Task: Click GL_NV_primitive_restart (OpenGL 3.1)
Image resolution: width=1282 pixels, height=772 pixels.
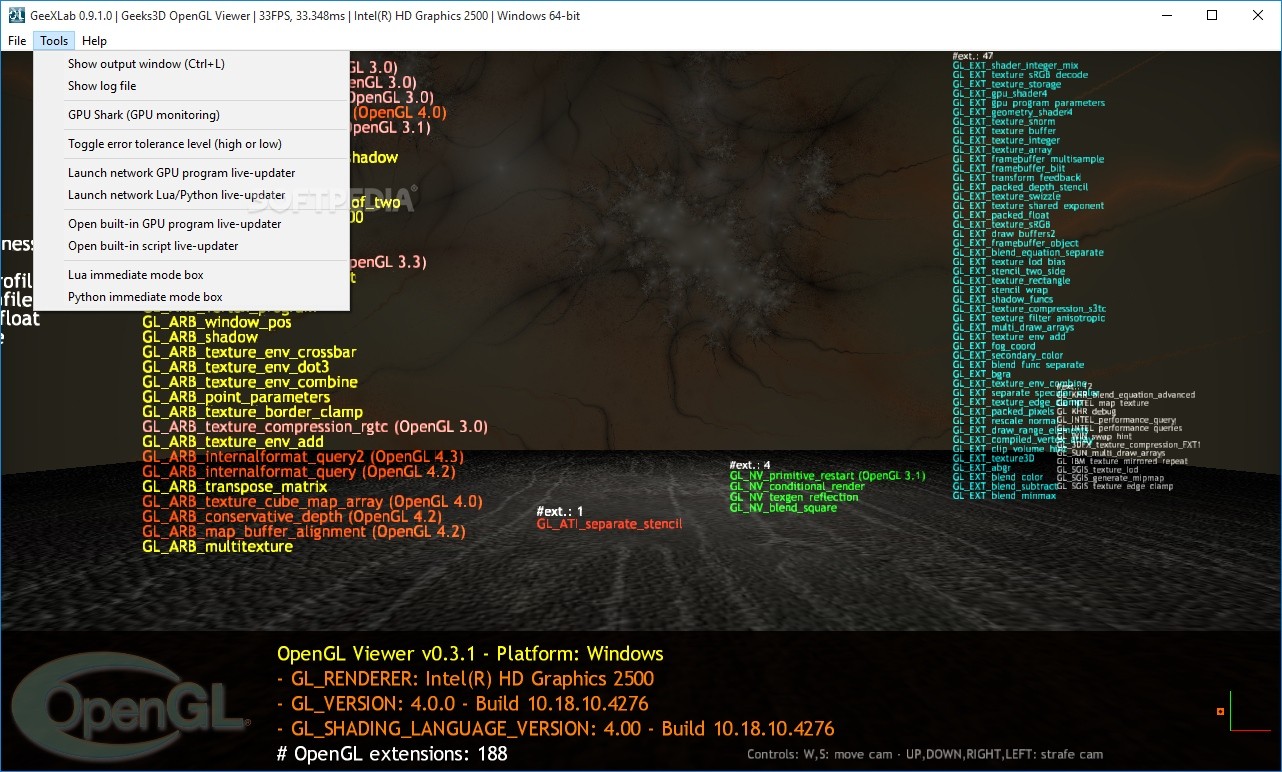Action: point(828,476)
